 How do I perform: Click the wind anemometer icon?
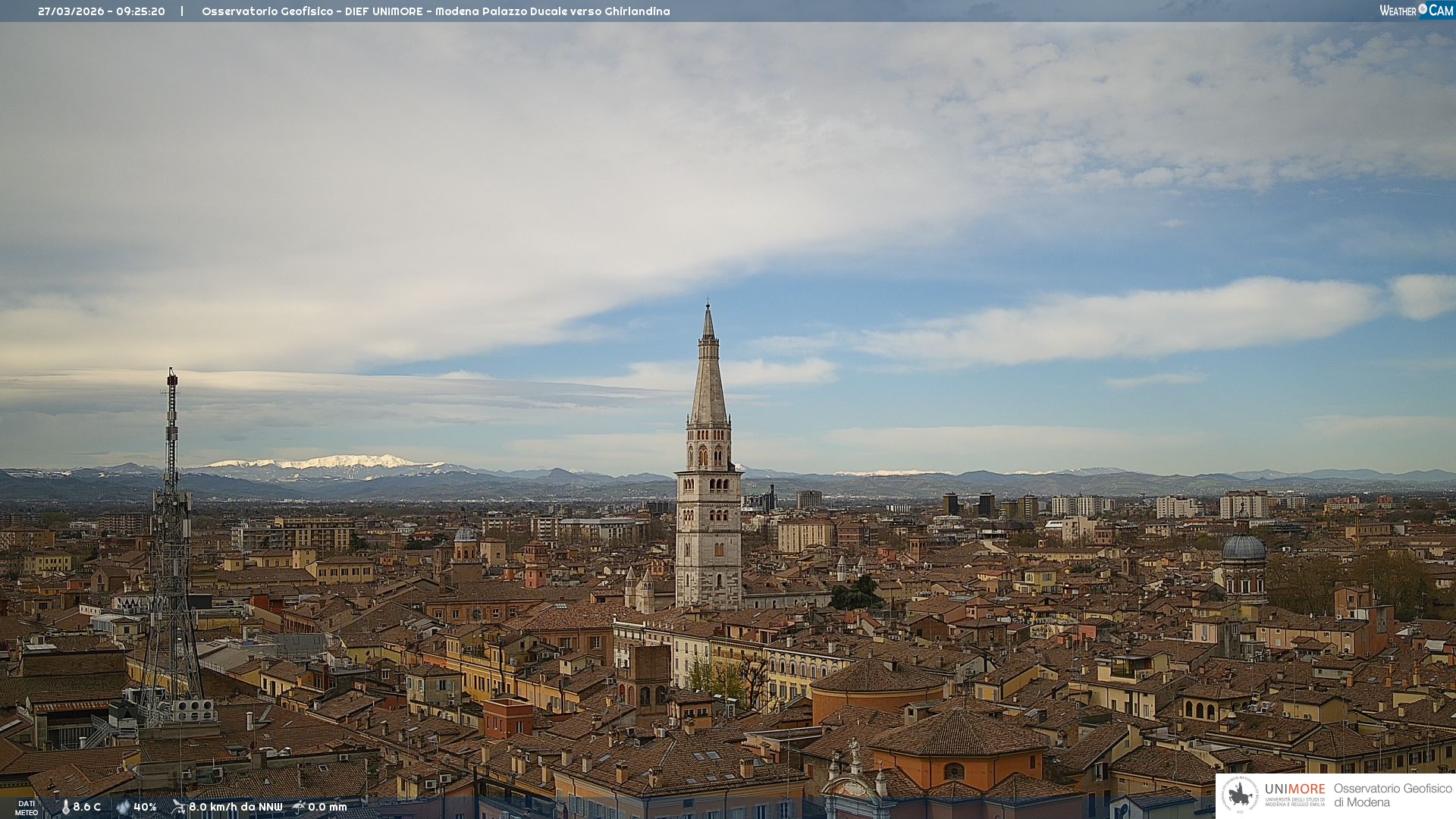178,807
